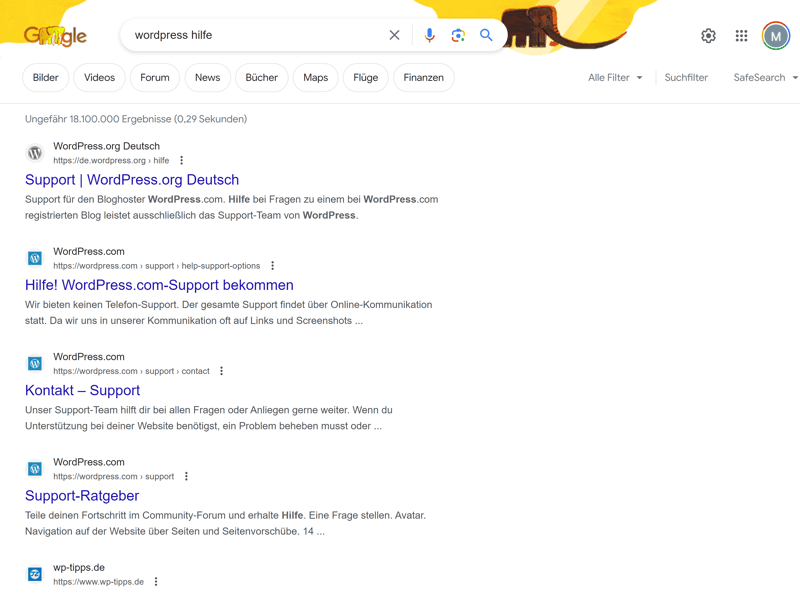Select the Videos filter chip
The height and width of the screenshot is (595, 800).
[99, 77]
